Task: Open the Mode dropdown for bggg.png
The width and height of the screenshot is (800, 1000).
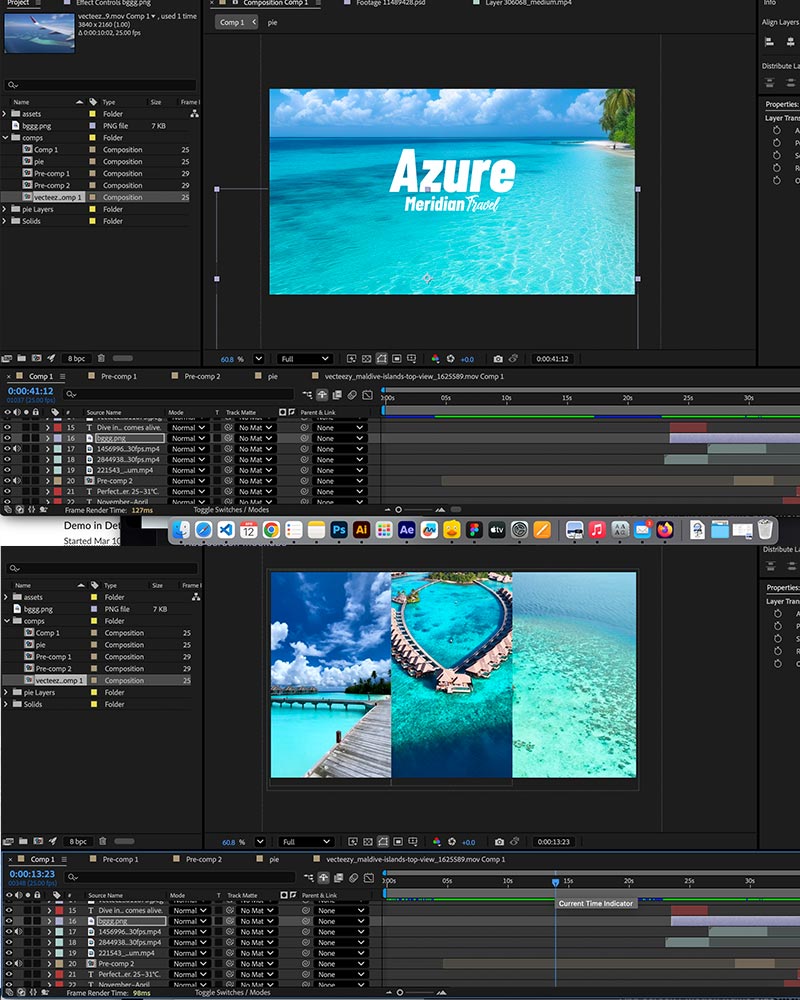Action: point(190,438)
